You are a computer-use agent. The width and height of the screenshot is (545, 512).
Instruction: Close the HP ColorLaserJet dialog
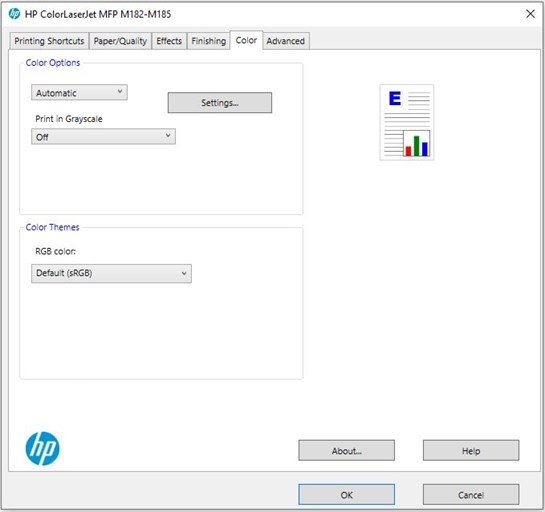530,14
